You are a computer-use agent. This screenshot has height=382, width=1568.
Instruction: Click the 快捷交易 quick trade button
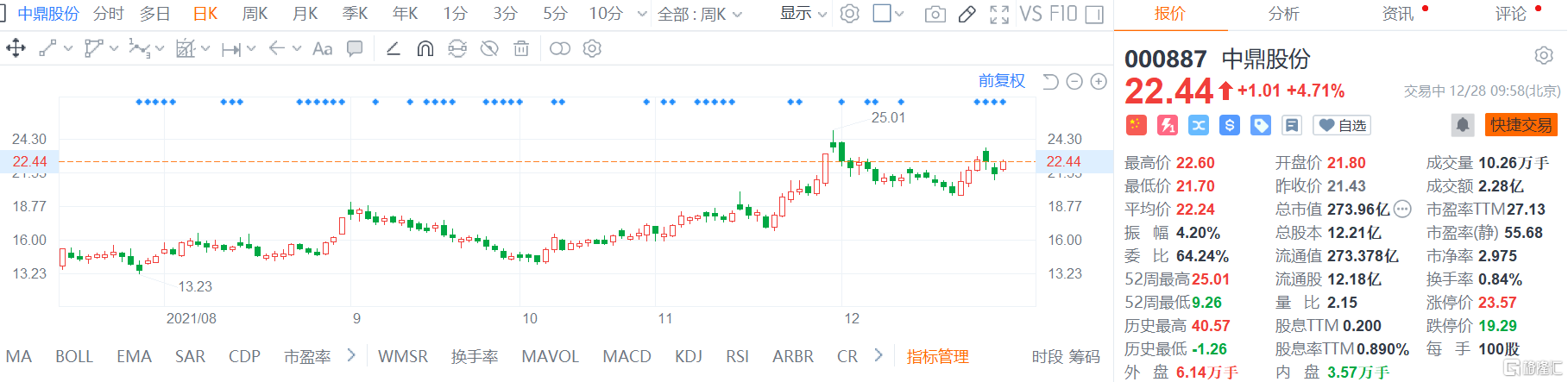coord(1521,125)
